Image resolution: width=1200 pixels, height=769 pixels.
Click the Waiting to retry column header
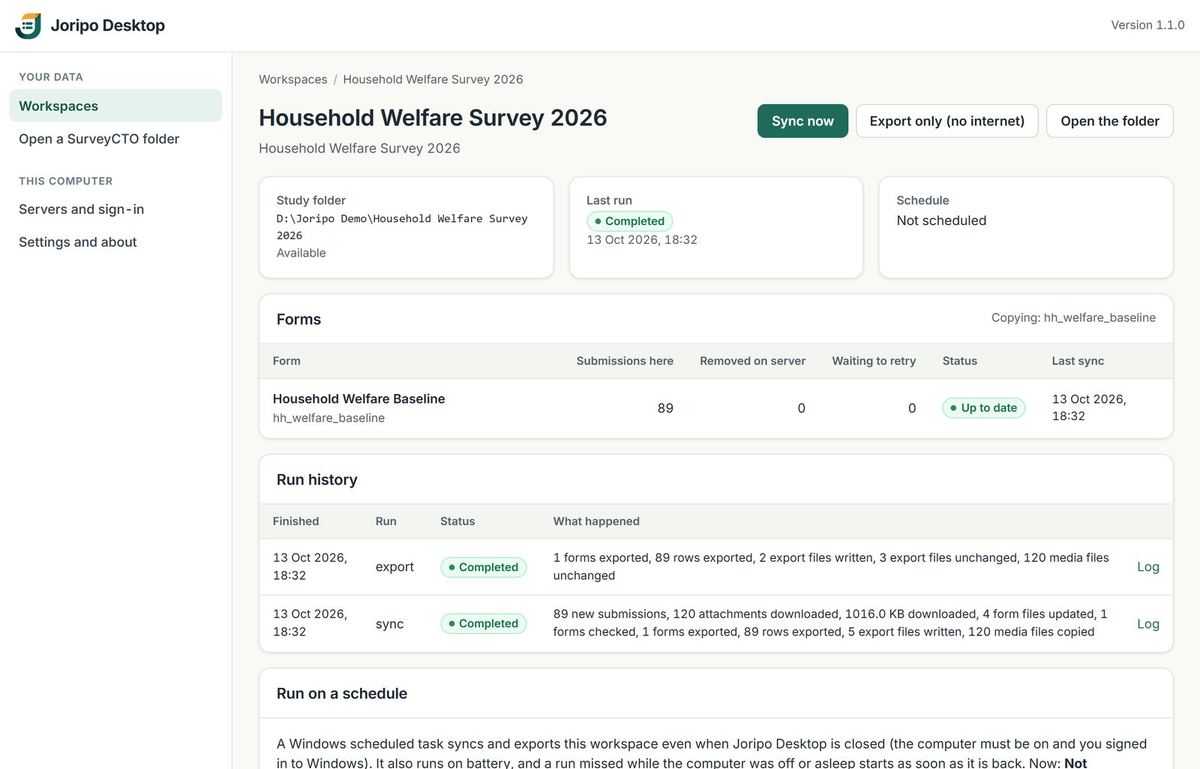pyautogui.click(x=874, y=361)
